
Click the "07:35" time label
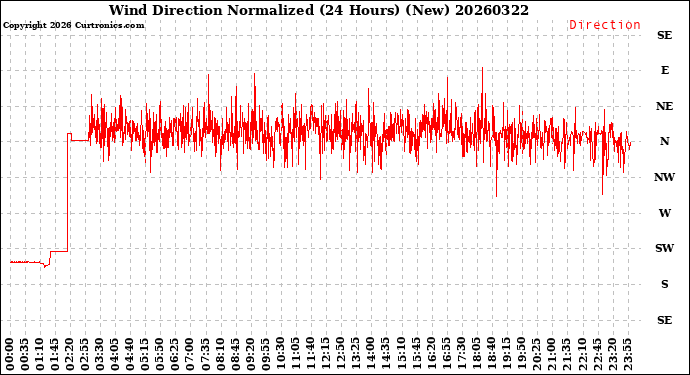(x=206, y=354)
